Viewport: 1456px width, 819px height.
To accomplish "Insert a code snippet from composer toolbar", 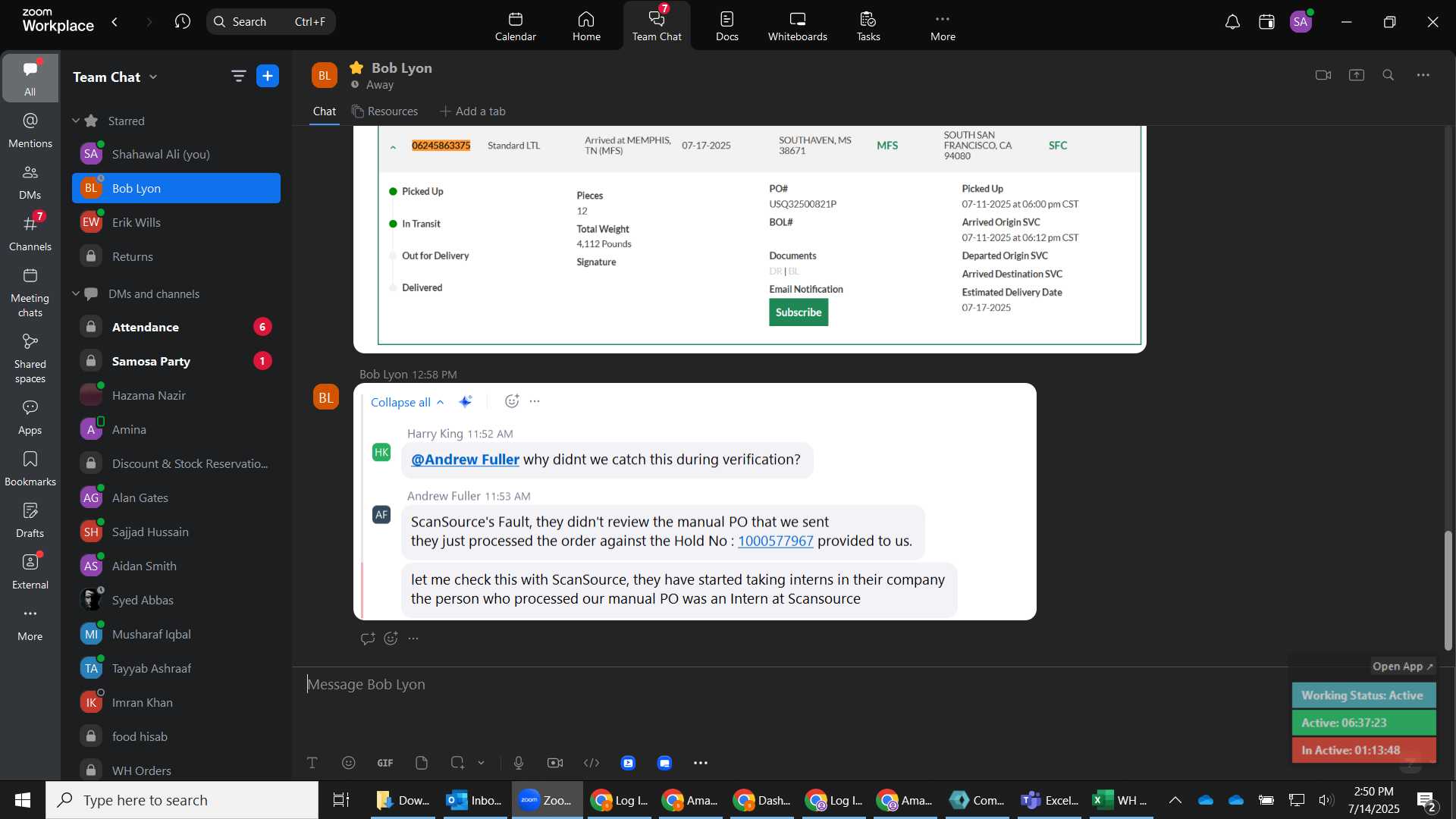I will (x=591, y=763).
